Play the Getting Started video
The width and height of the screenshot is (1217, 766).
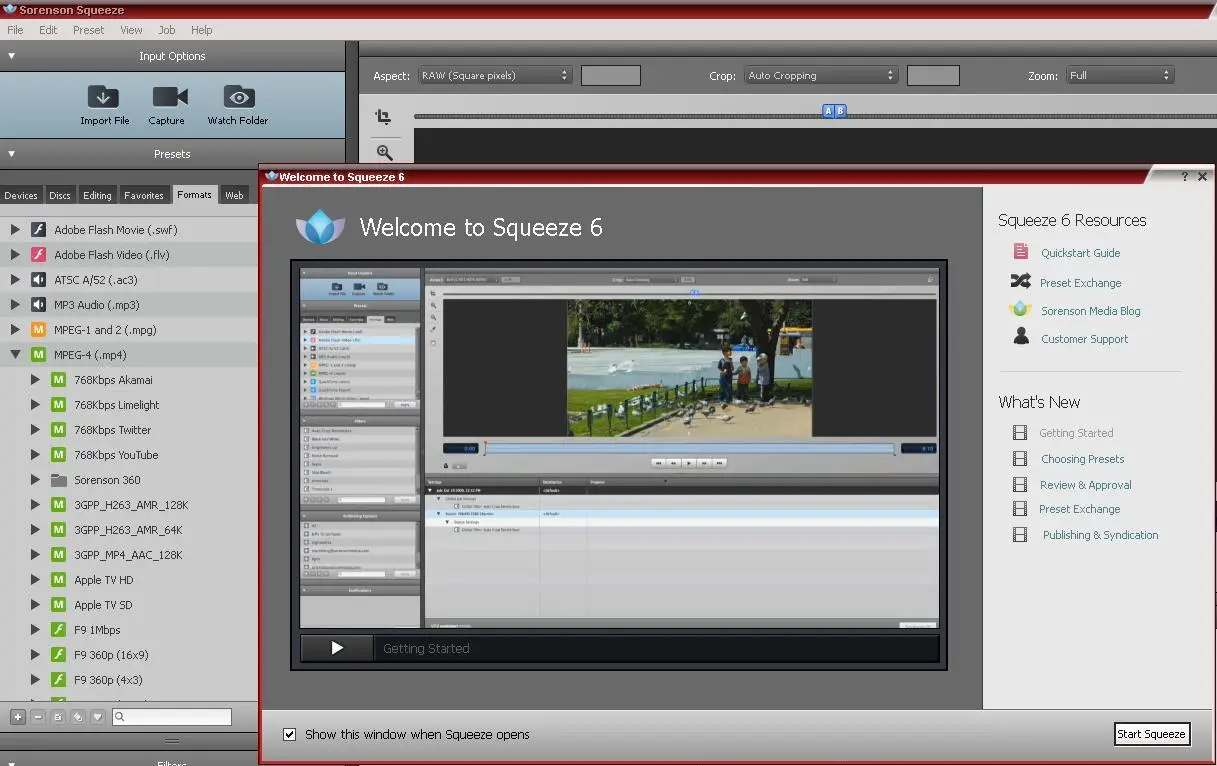[337, 648]
